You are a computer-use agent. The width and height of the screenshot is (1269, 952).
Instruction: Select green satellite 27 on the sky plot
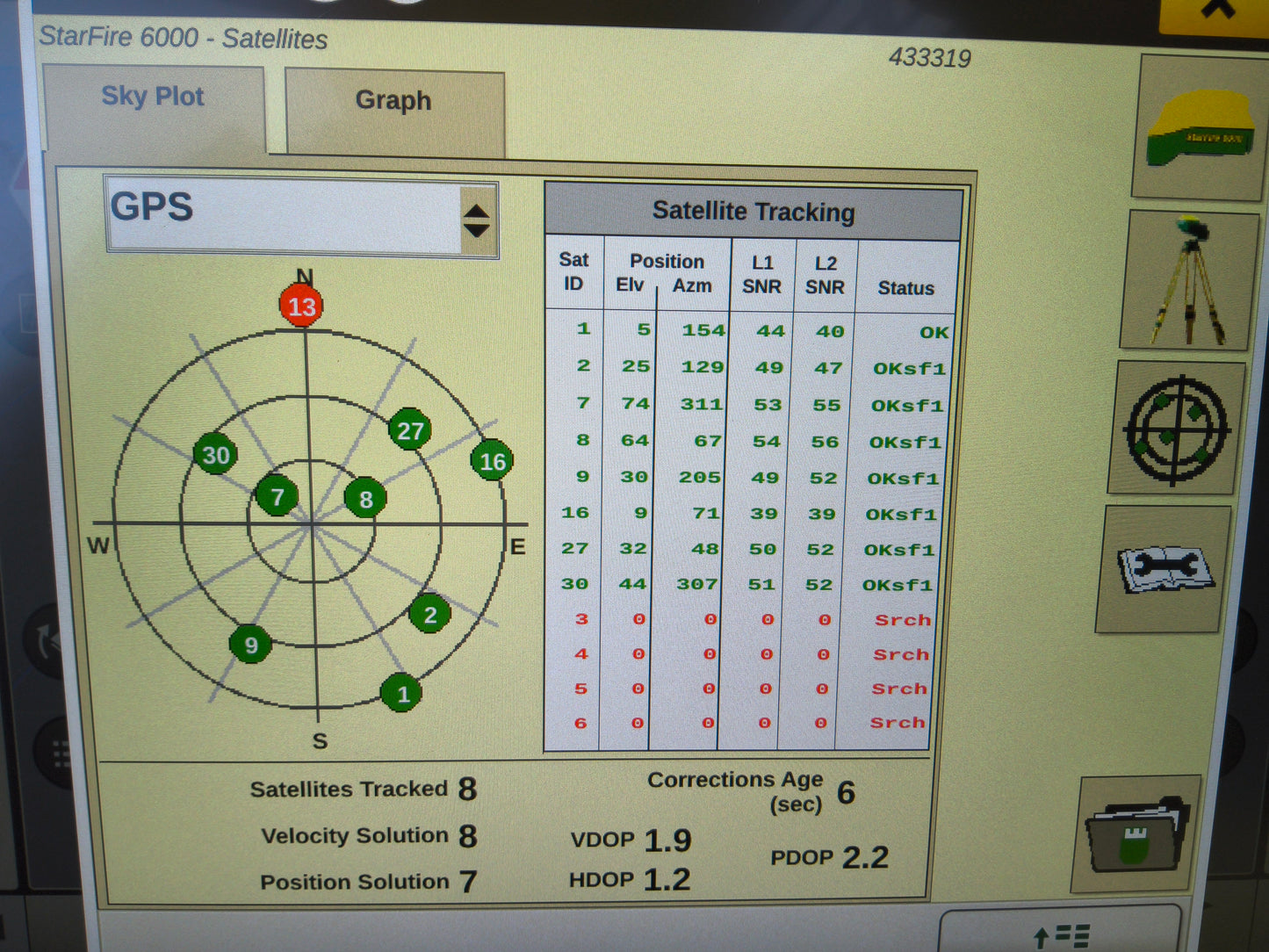pos(409,431)
